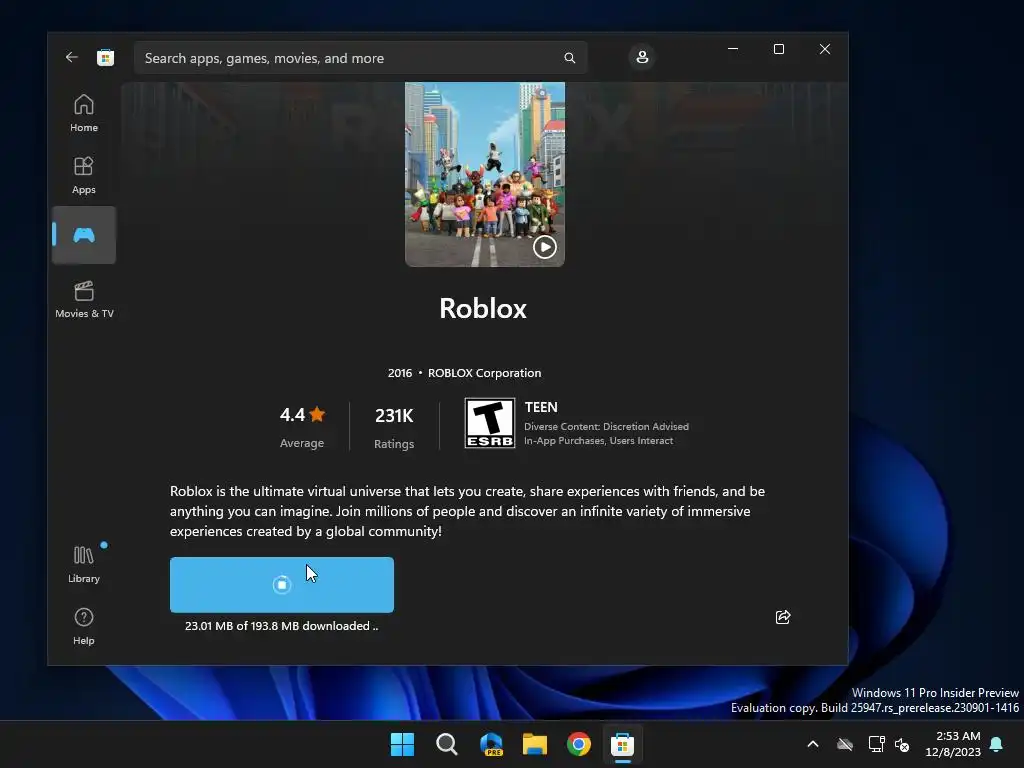Select the Gaming controller sidebar item
Screen dimensions: 1024x768
(x=84, y=235)
